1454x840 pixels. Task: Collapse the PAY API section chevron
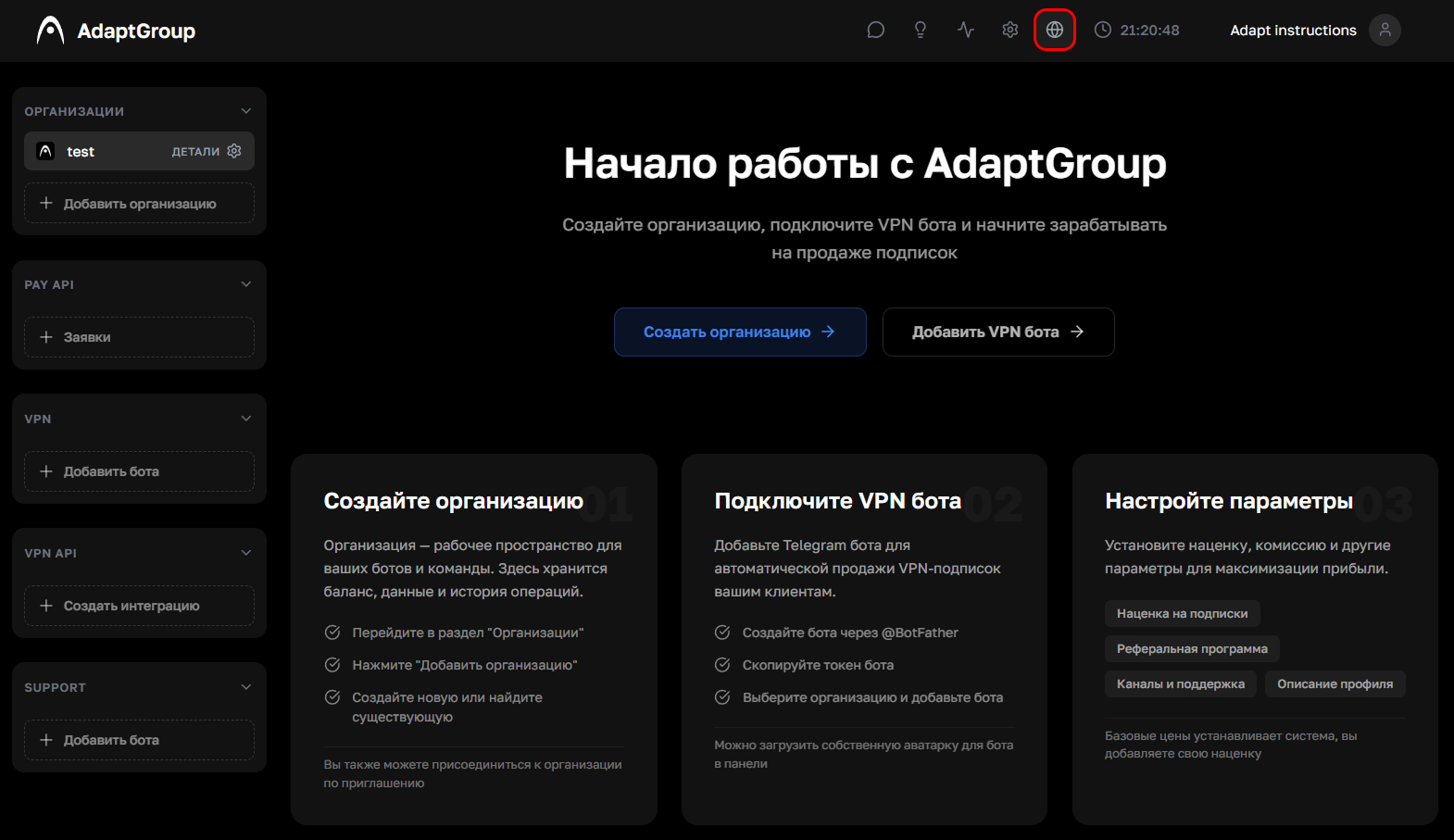tap(246, 284)
